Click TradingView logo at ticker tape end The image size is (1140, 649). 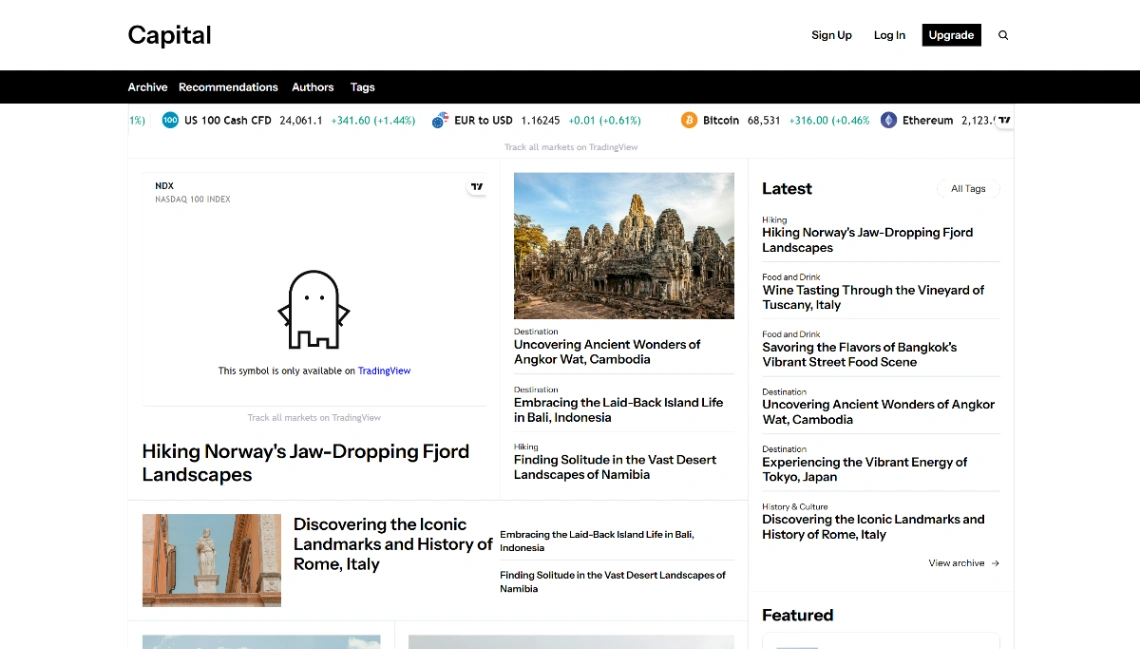[1004, 120]
